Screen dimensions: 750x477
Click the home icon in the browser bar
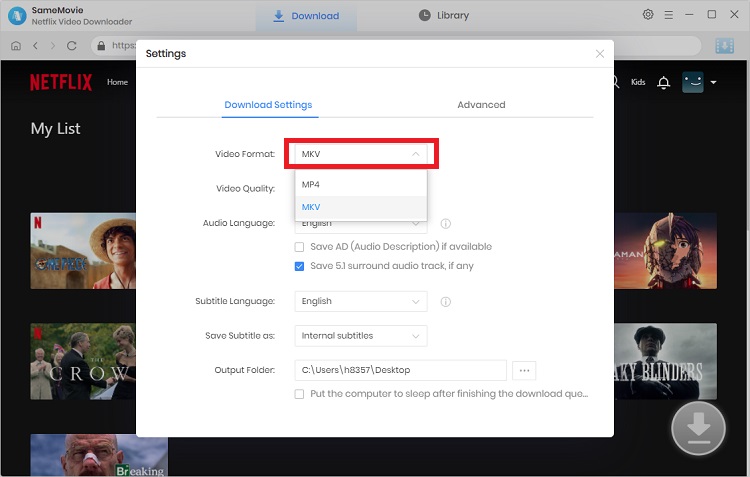coord(16,46)
